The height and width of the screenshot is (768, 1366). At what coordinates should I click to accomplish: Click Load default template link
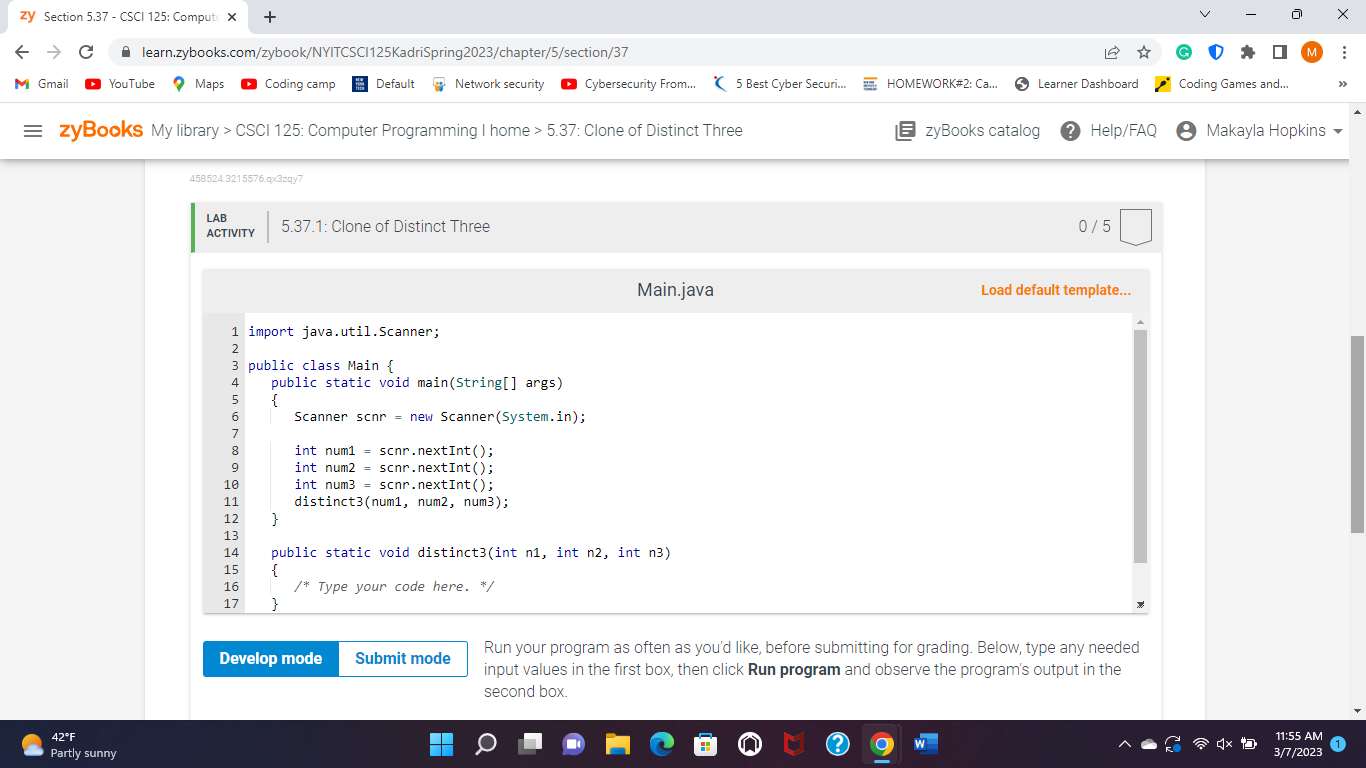click(1056, 290)
